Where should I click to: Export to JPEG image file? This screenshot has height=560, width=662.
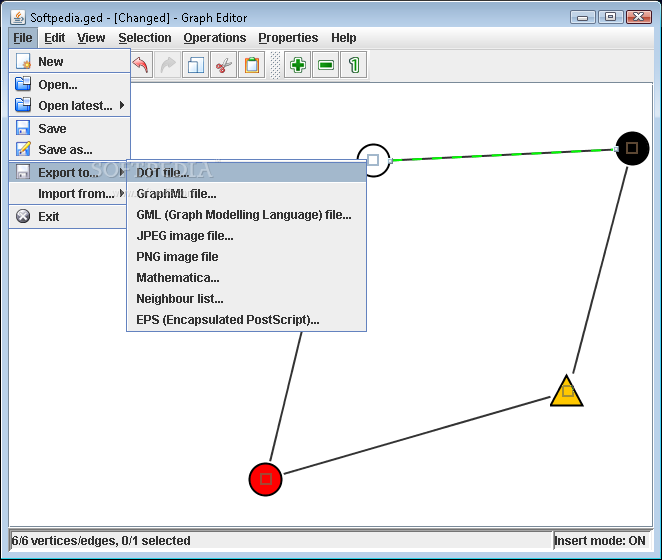(247, 236)
